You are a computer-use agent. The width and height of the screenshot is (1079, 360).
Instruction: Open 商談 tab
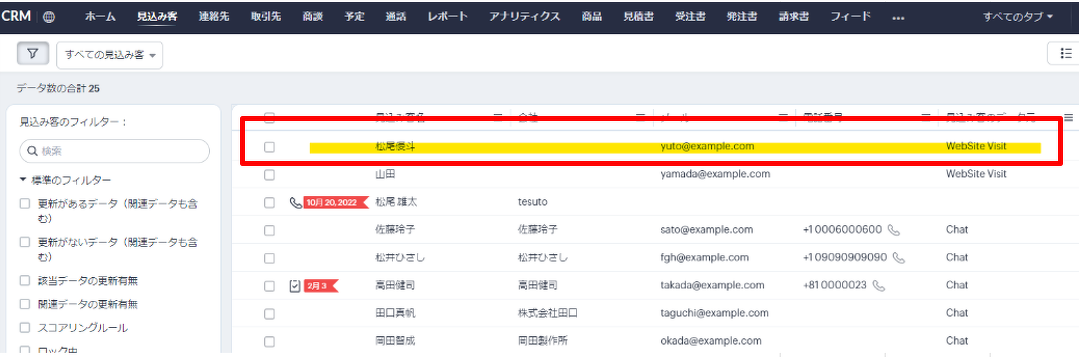tap(313, 17)
